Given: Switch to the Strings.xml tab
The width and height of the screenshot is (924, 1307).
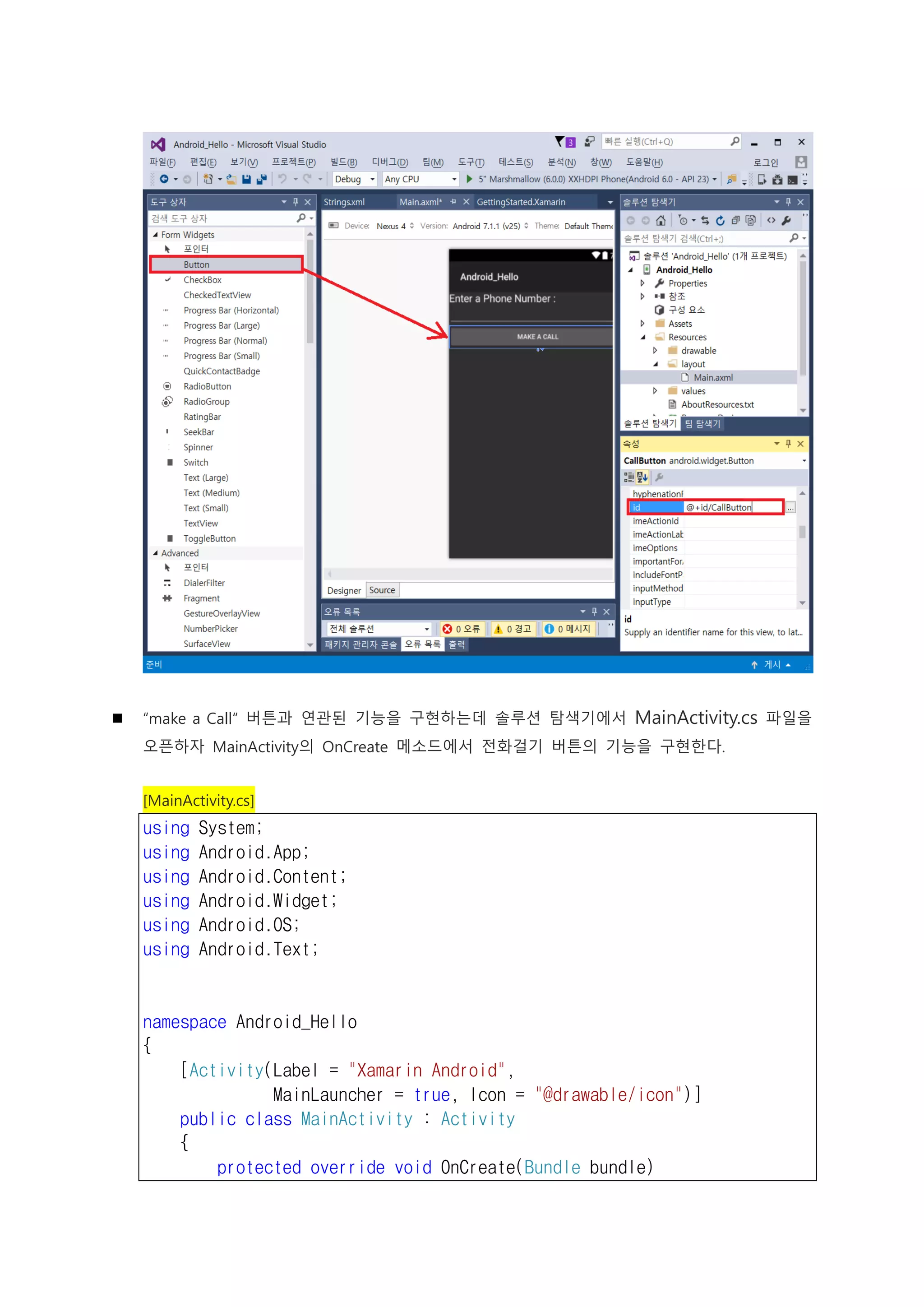Looking at the screenshot, I should click(344, 202).
